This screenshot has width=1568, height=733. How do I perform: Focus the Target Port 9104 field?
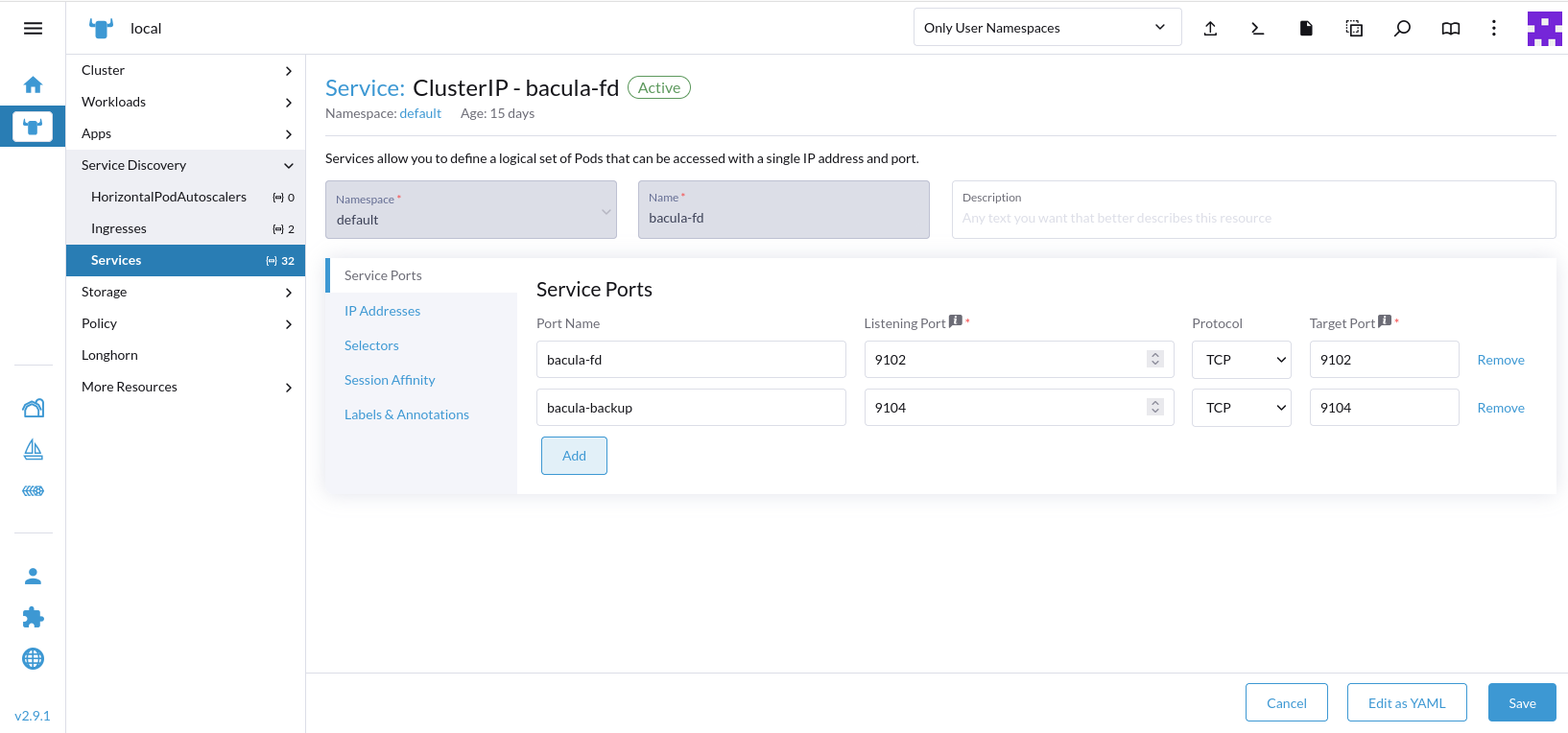(x=1384, y=408)
